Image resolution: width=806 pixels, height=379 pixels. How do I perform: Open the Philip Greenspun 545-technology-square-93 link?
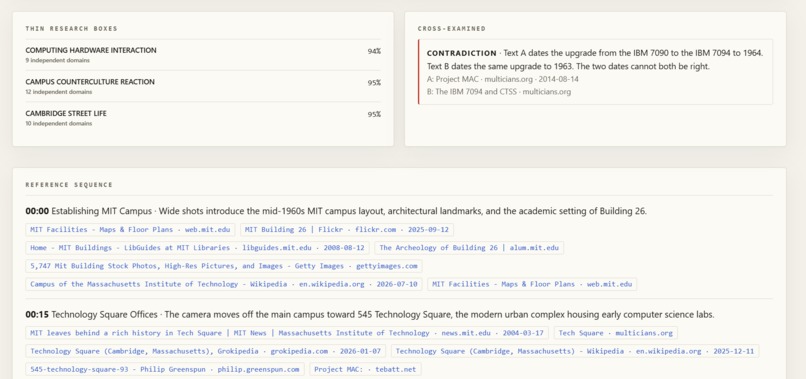coord(165,369)
